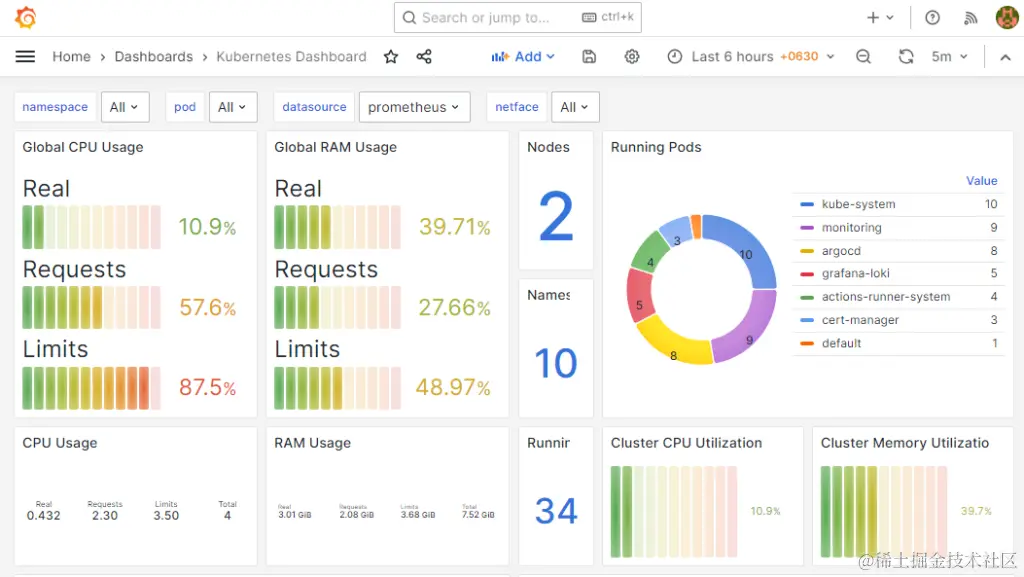This screenshot has width=1024, height=577.
Task: Share the Kubernetes Dashboard via share icon
Action: [x=424, y=57]
